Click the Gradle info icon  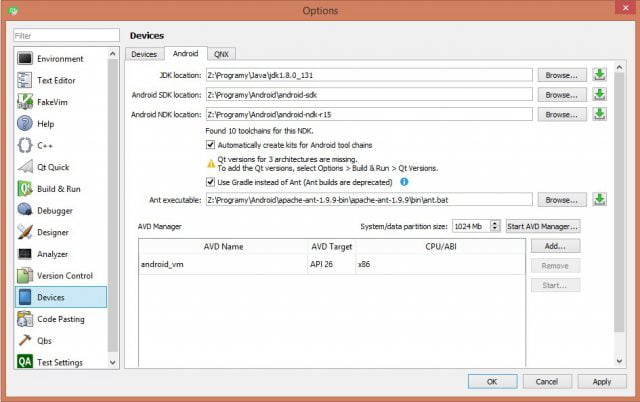point(404,182)
